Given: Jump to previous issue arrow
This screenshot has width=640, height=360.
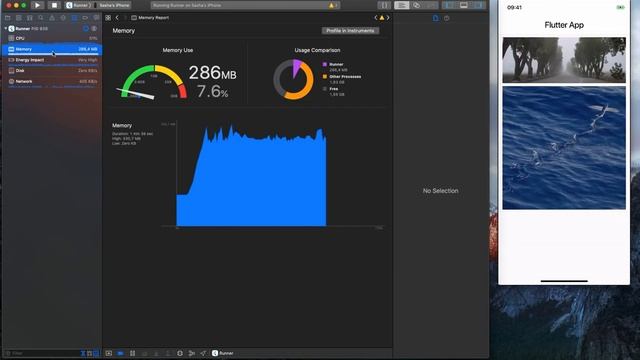Looking at the screenshot, I should pos(376,18).
